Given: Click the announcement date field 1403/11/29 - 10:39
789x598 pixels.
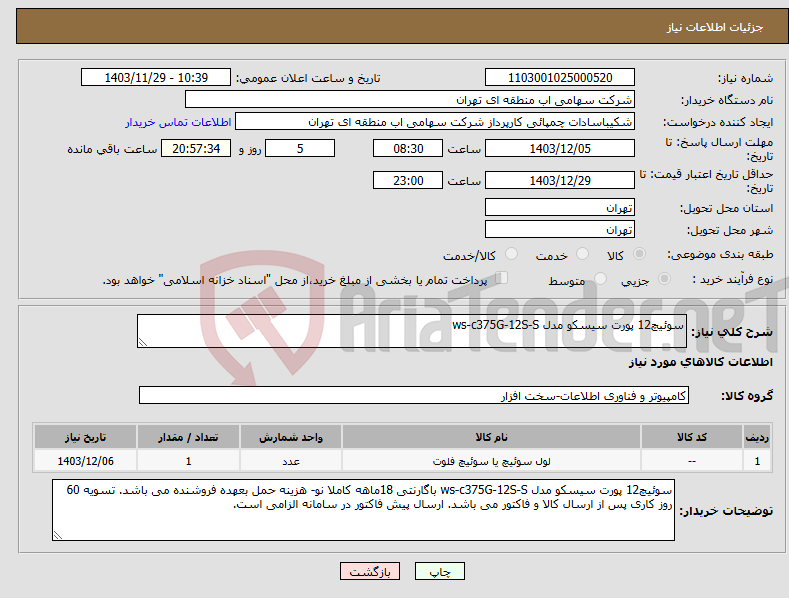Looking at the screenshot, I should [x=156, y=78].
